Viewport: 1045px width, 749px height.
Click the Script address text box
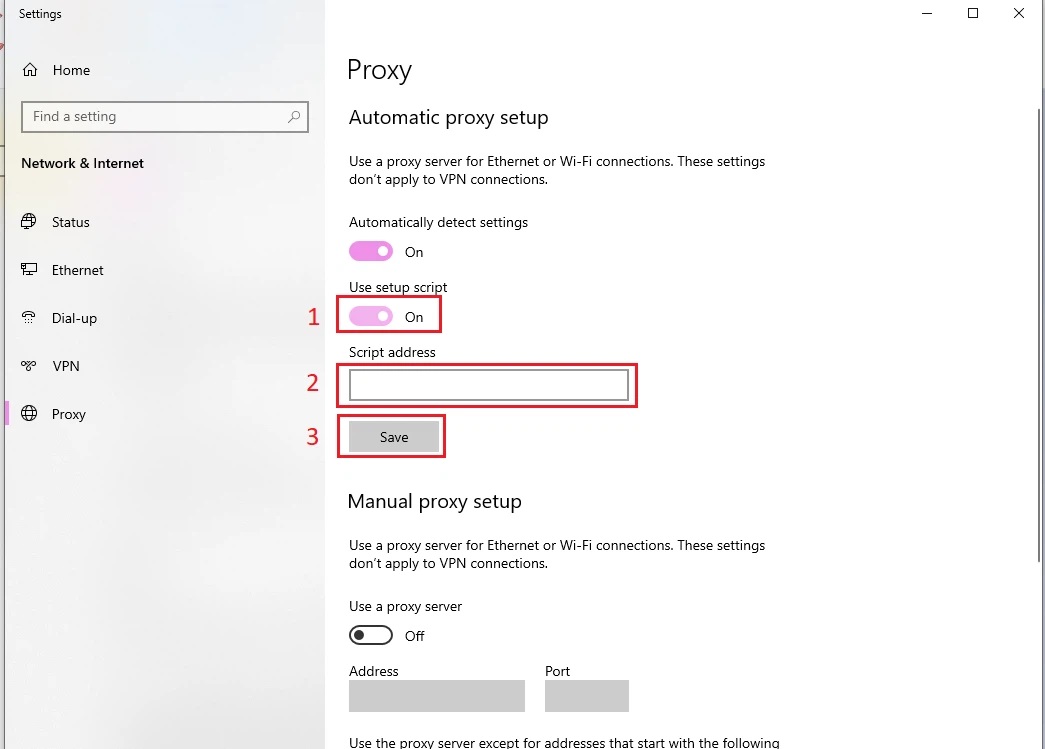click(x=489, y=385)
